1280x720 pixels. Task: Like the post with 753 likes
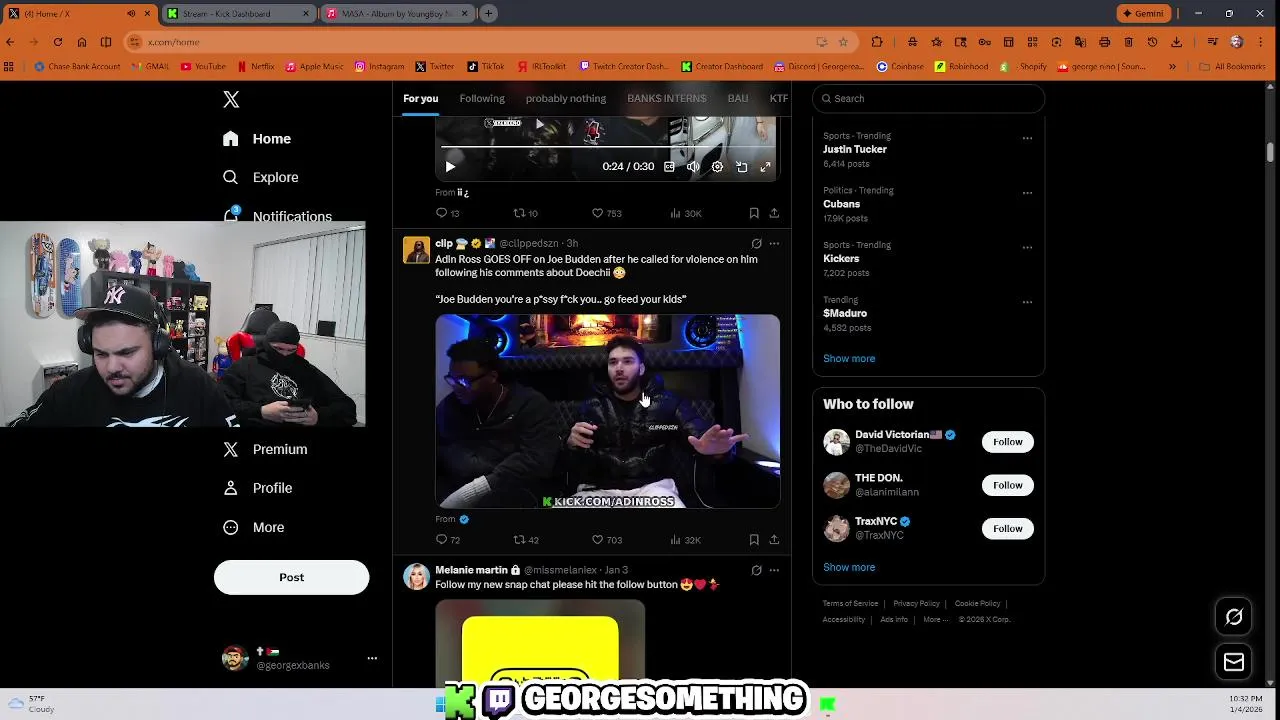(x=606, y=213)
